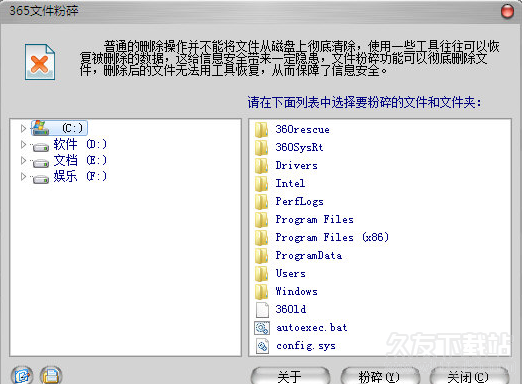522x384 pixels.
Task: Click the 粉碎(Y) shred button
Action: [380, 377]
